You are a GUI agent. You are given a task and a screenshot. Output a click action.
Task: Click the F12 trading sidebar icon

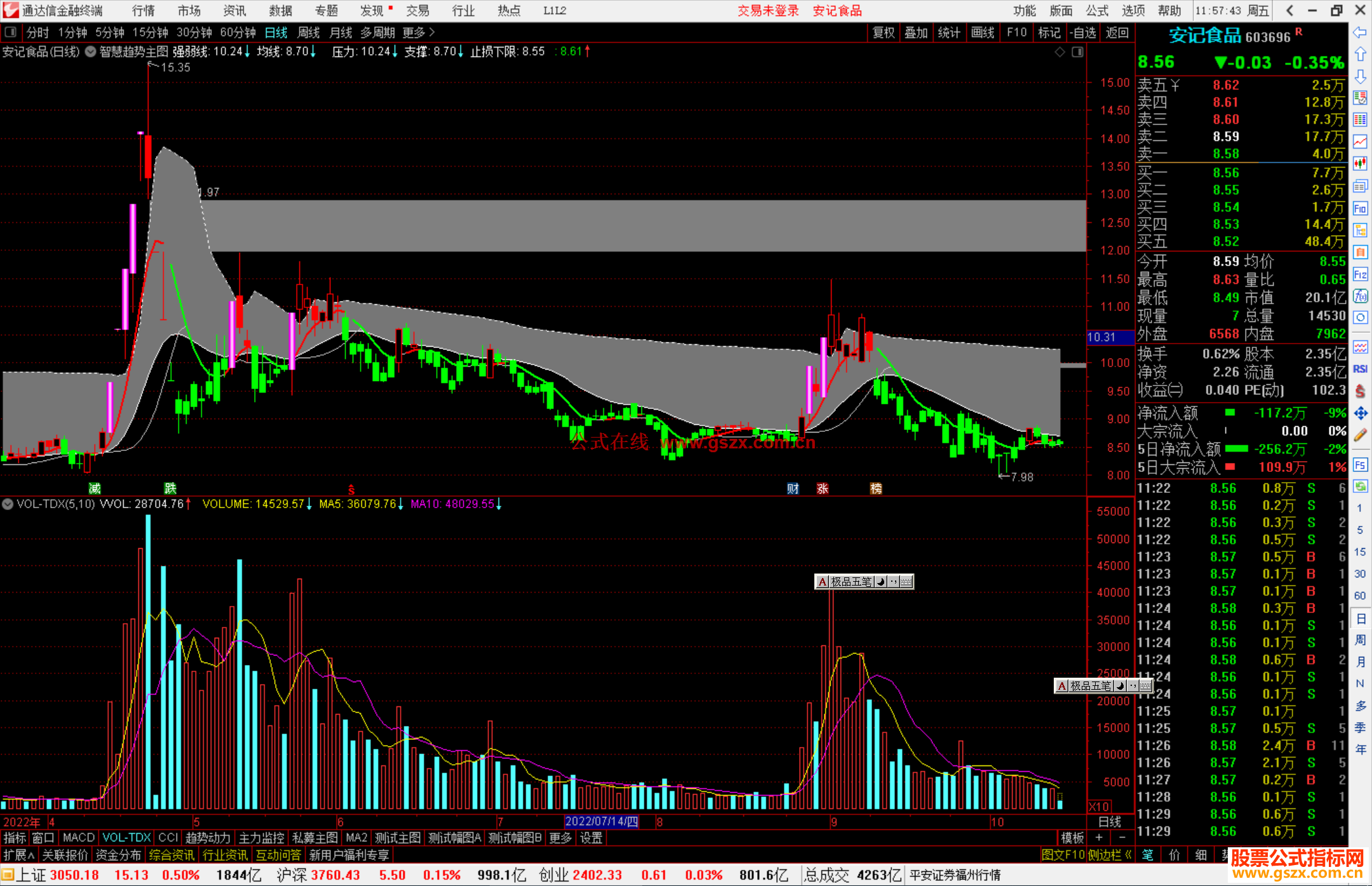[1360, 274]
